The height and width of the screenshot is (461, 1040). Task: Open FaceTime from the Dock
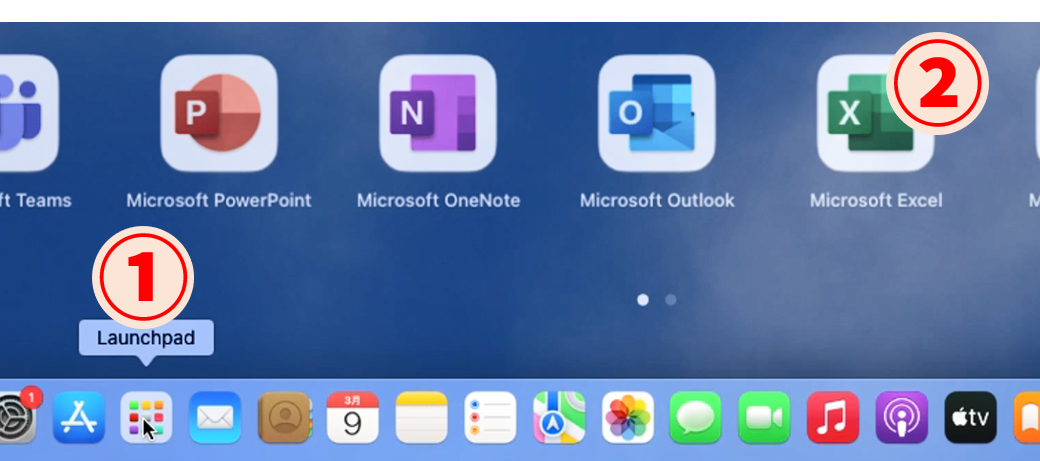pyautogui.click(x=764, y=417)
